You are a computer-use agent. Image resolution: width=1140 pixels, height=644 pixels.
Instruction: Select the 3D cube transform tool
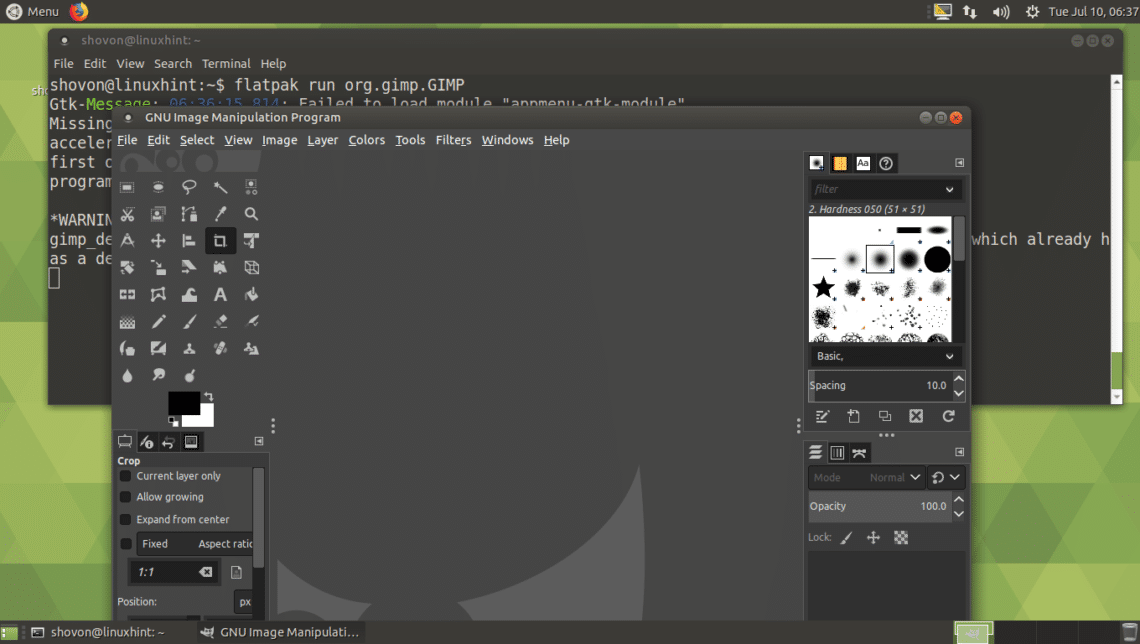pos(251,267)
